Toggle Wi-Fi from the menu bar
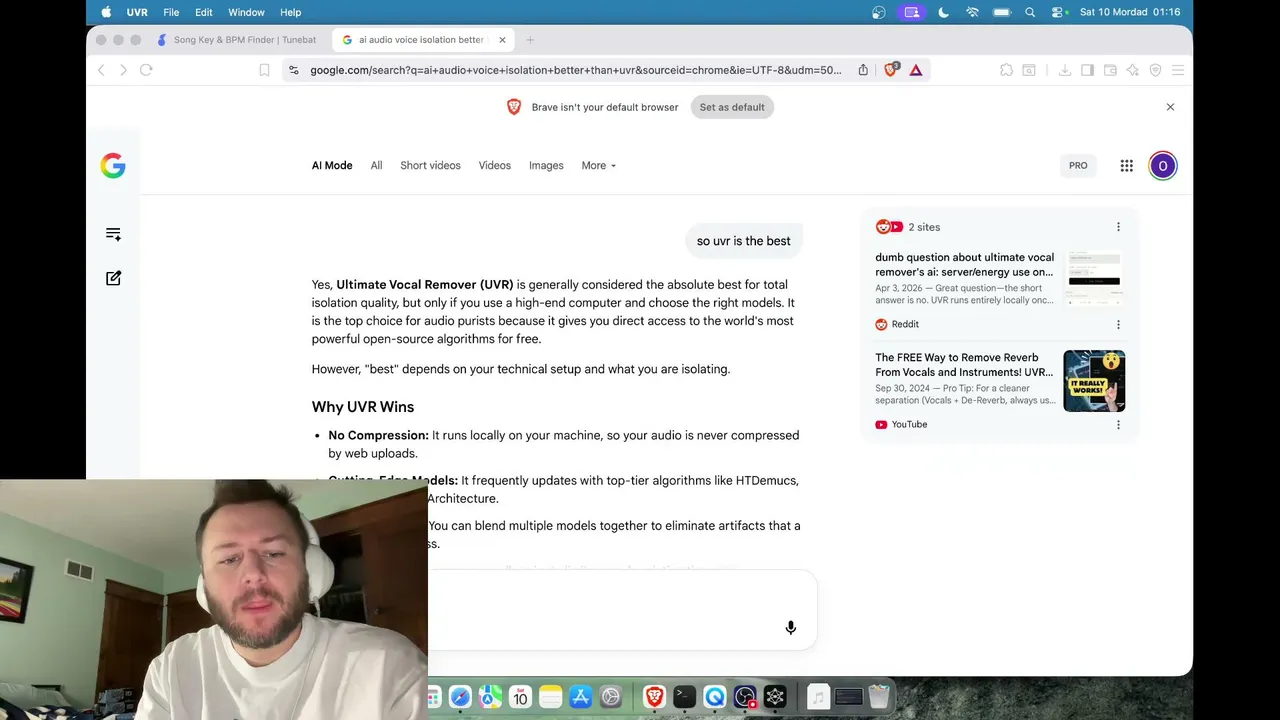The image size is (1280, 720). 972,12
